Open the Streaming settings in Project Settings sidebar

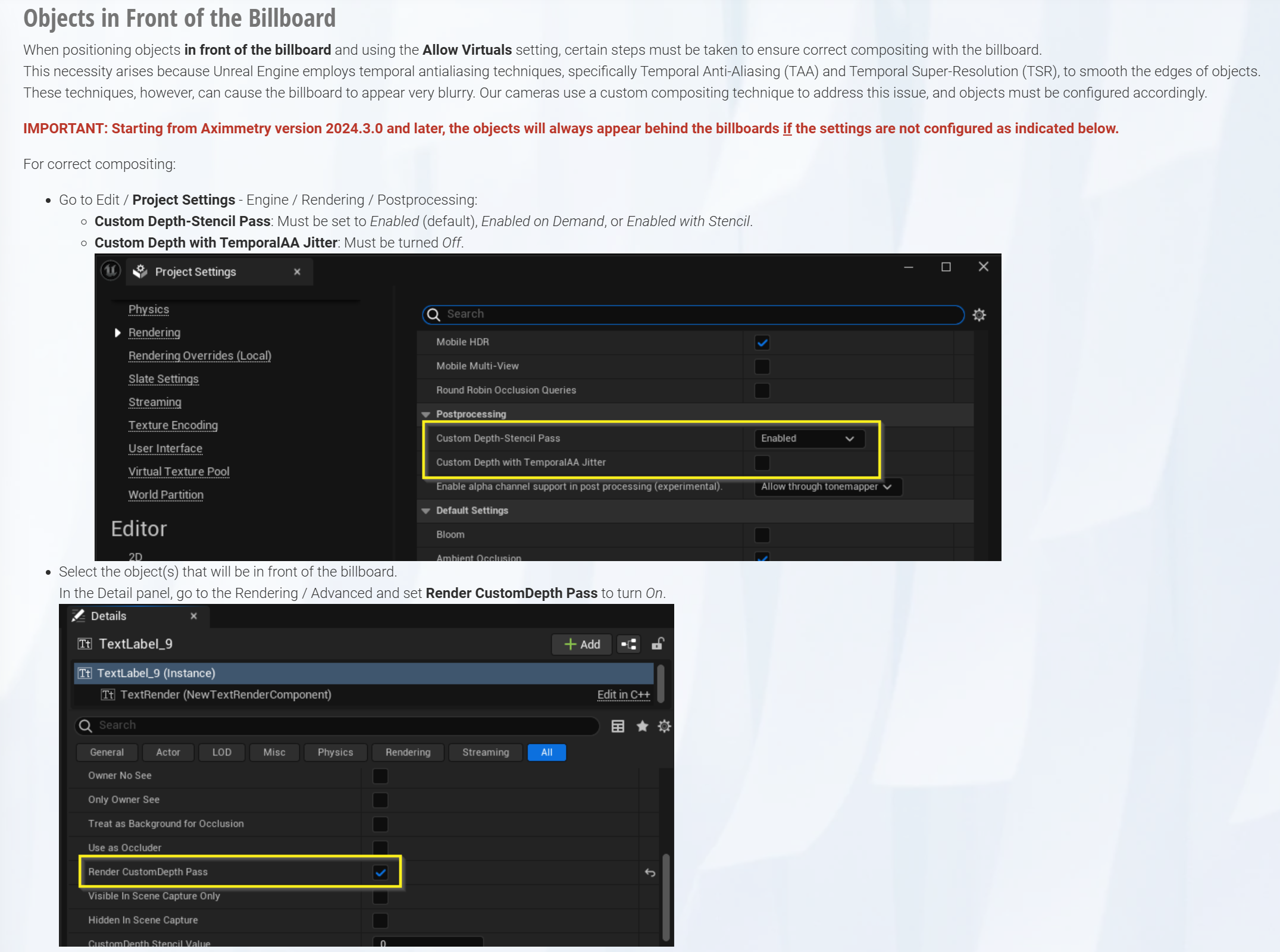(x=155, y=402)
